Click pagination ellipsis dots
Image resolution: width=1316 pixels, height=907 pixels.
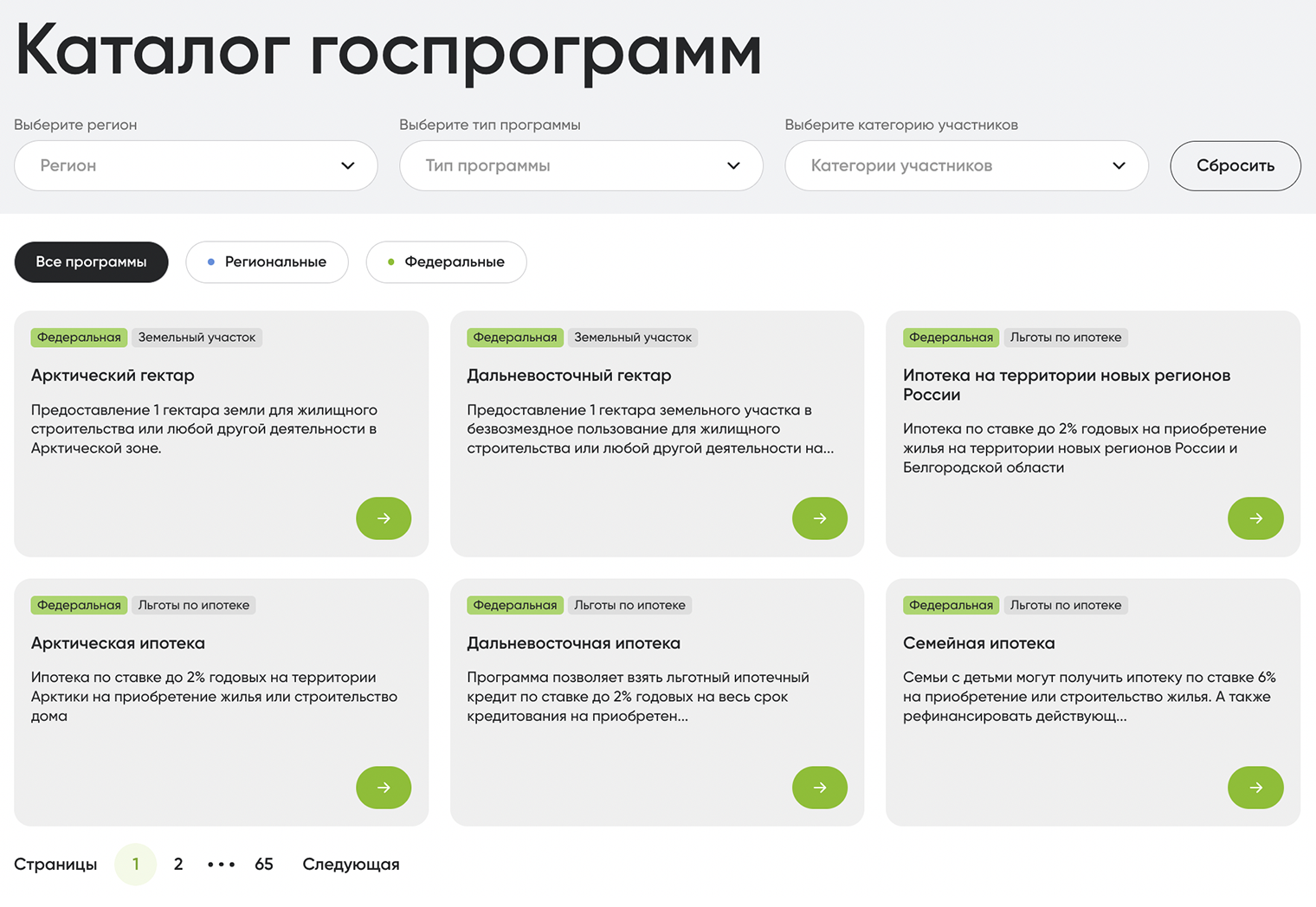[221, 865]
